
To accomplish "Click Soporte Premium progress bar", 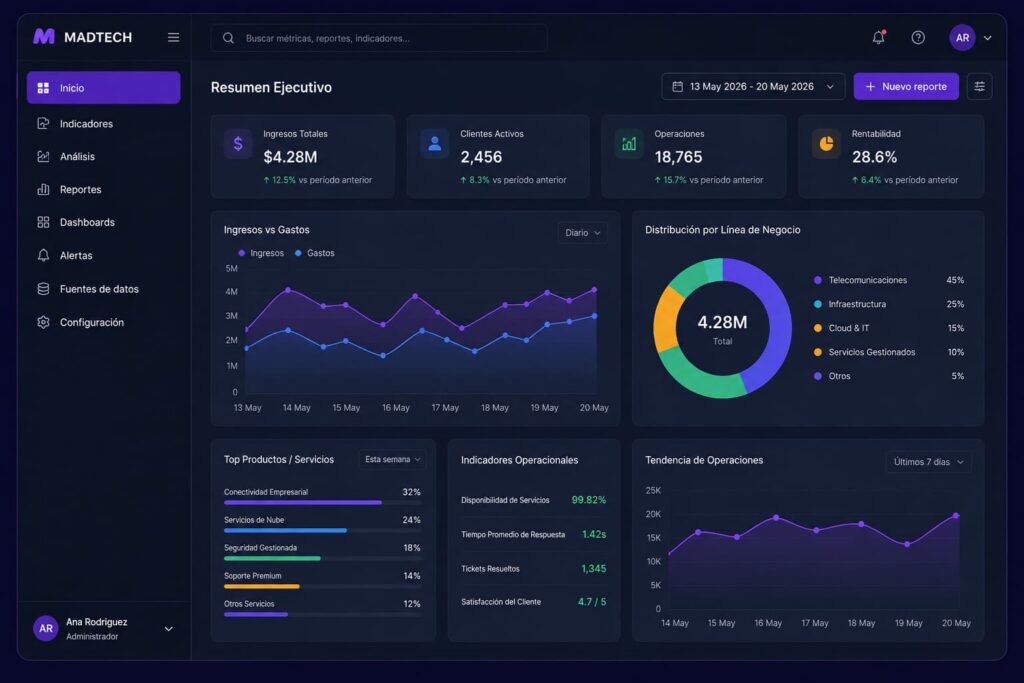I will coord(322,586).
